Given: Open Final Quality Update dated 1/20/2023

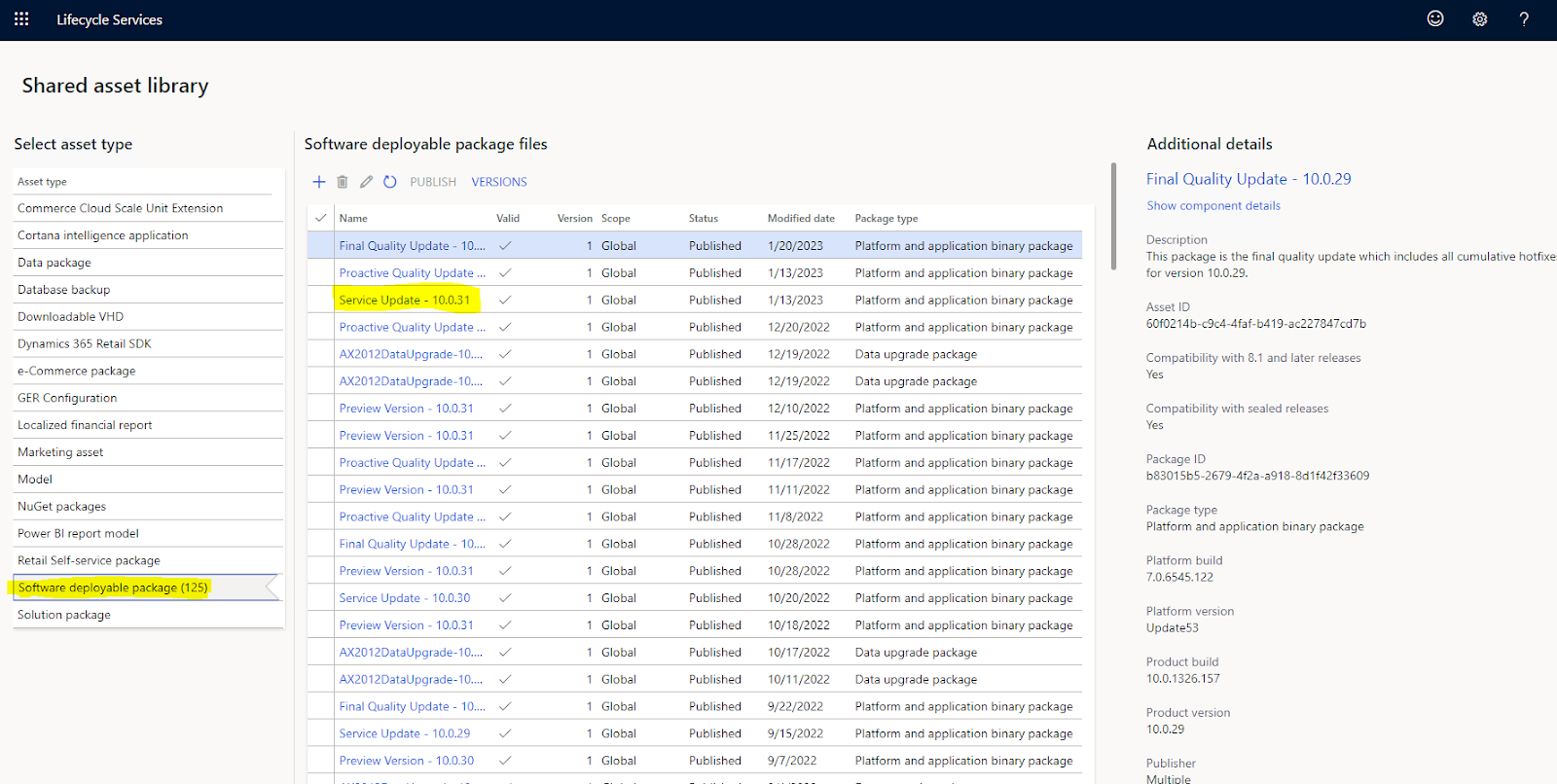Looking at the screenshot, I should point(412,246).
